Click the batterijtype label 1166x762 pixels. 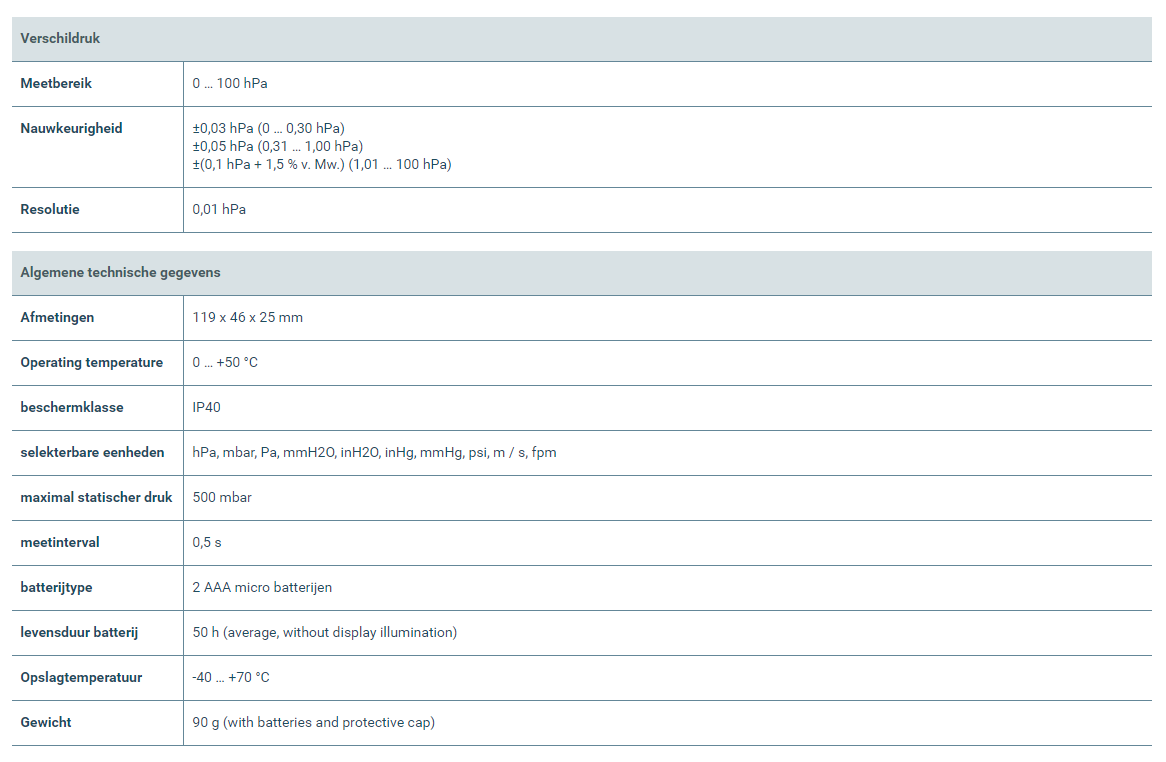57,587
